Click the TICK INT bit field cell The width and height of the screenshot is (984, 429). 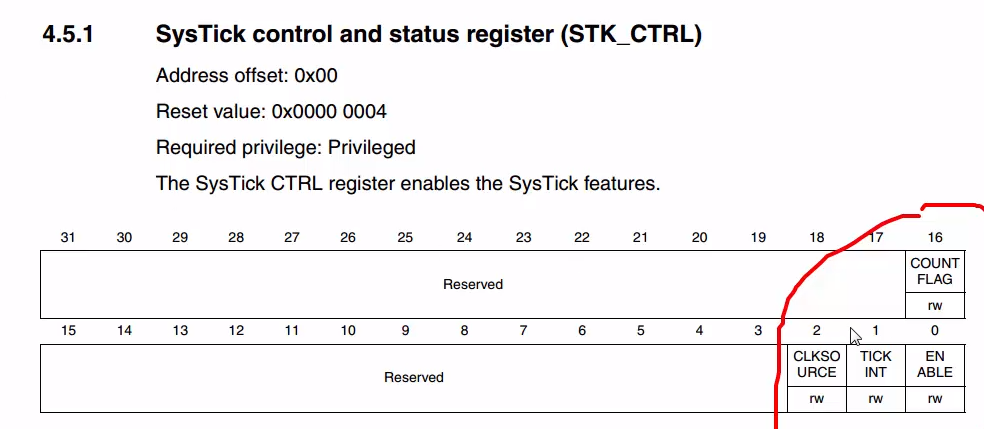click(875, 365)
